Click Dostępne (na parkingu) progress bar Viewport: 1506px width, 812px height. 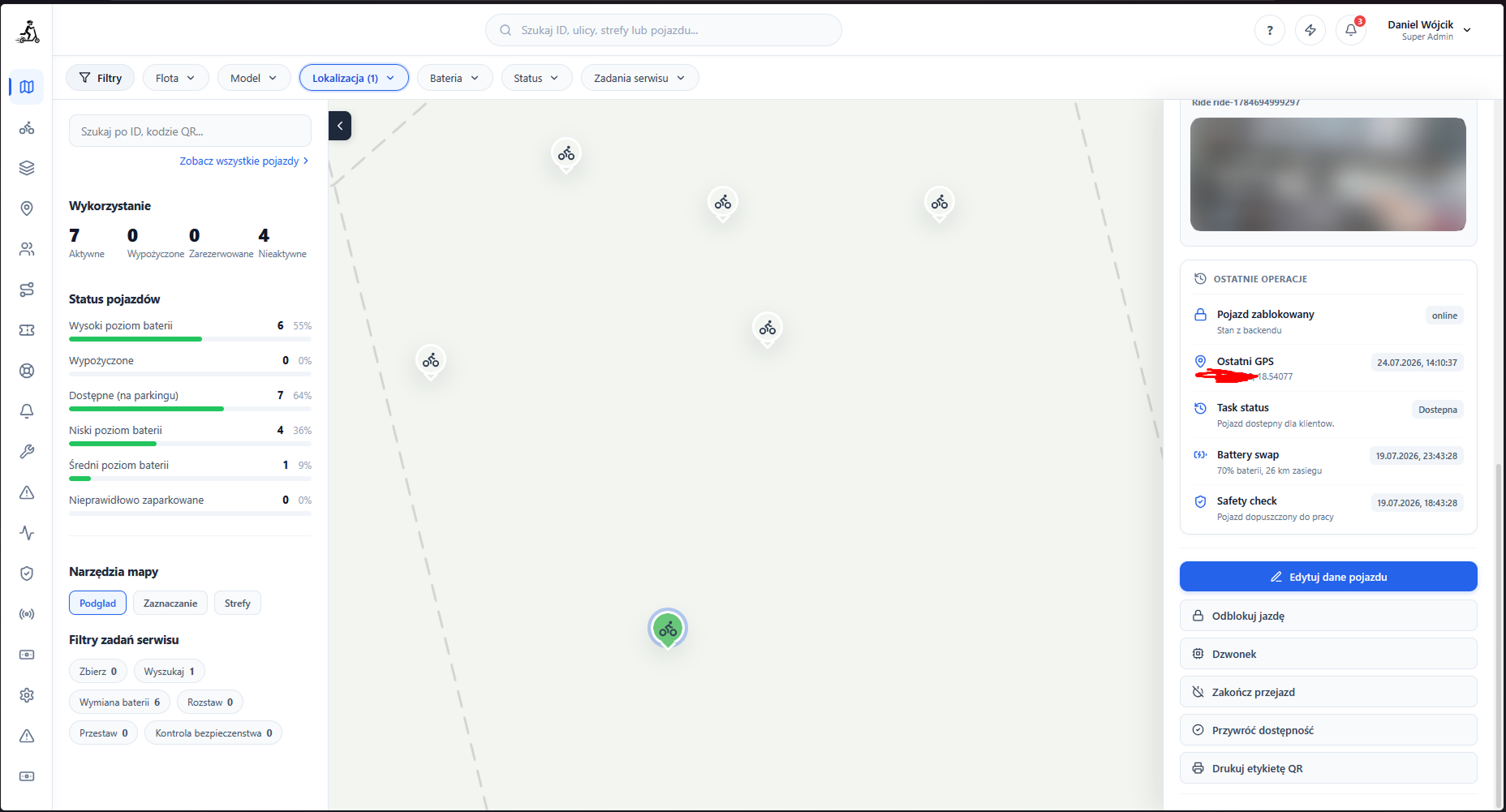(190, 409)
